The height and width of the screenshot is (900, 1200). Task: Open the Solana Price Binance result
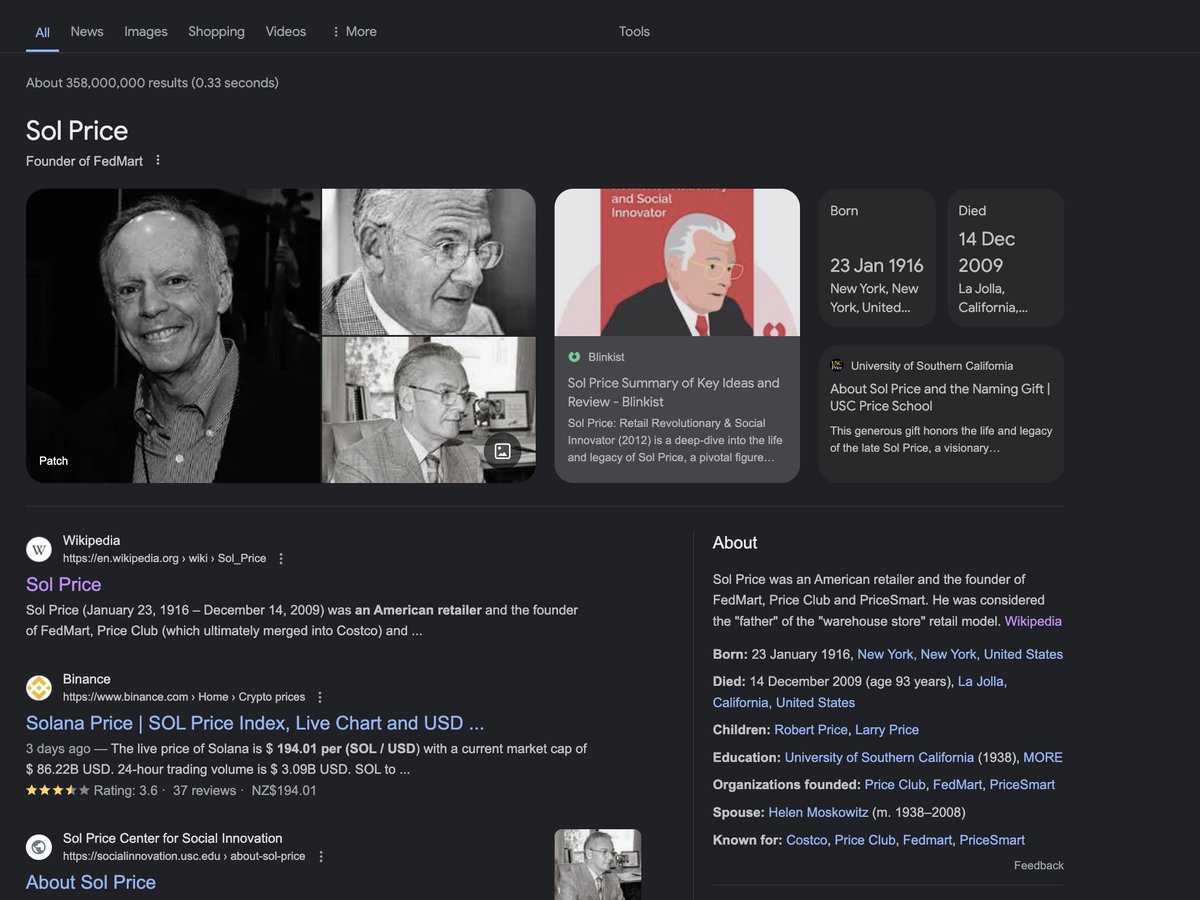click(255, 723)
